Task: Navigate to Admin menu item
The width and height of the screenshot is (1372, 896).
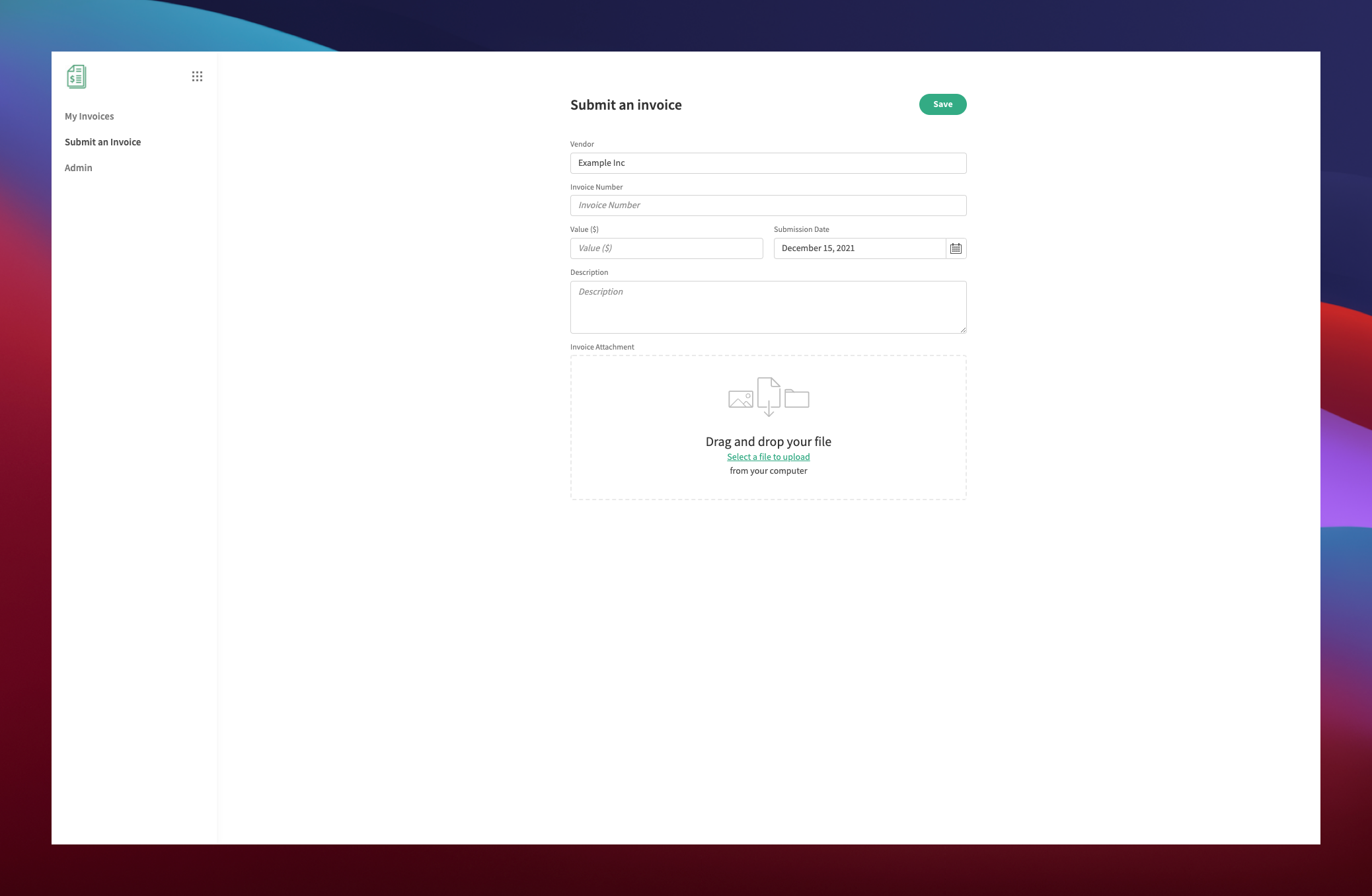Action: [78, 167]
